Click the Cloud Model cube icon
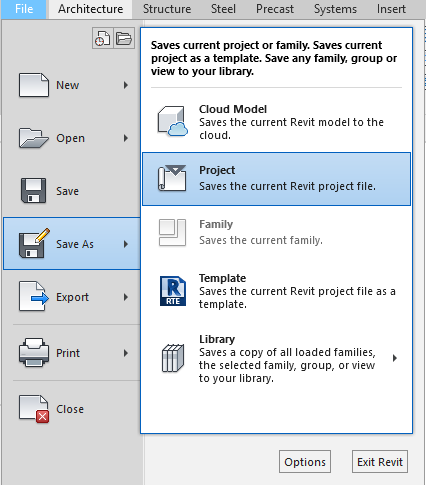The height and width of the screenshot is (485, 426). 172,121
